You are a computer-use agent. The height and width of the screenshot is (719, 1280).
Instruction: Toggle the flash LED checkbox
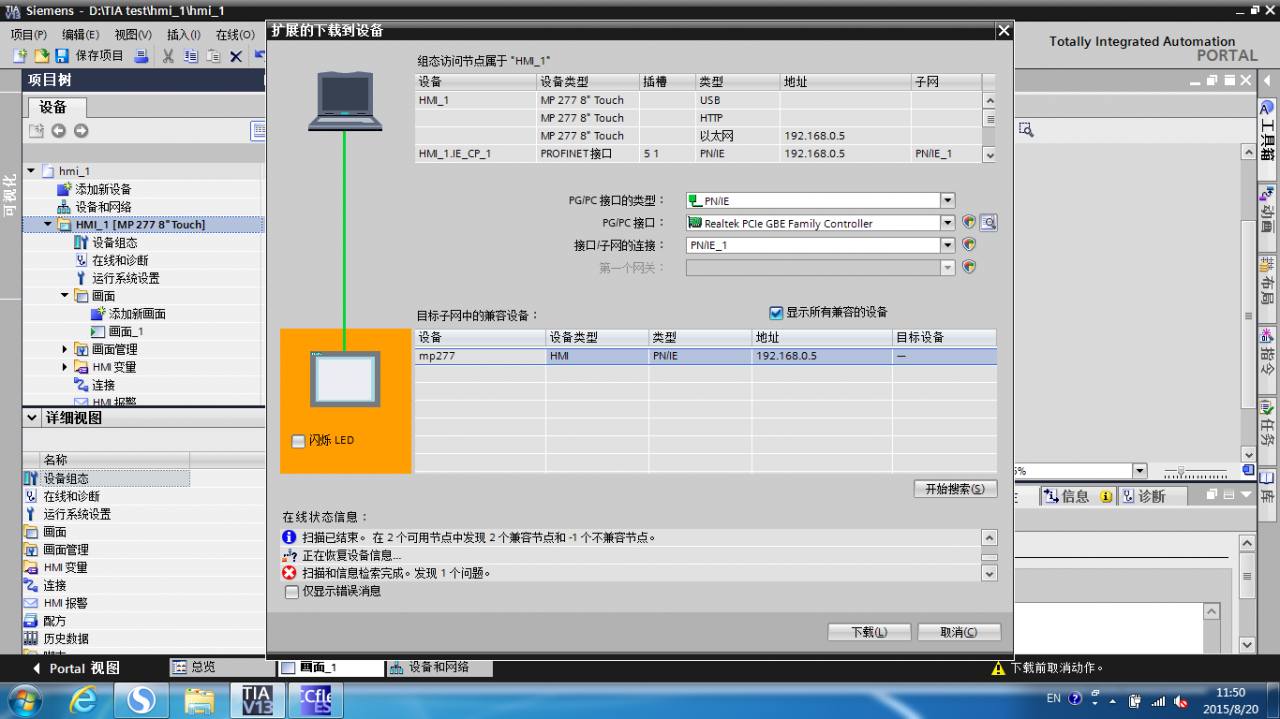(x=298, y=441)
